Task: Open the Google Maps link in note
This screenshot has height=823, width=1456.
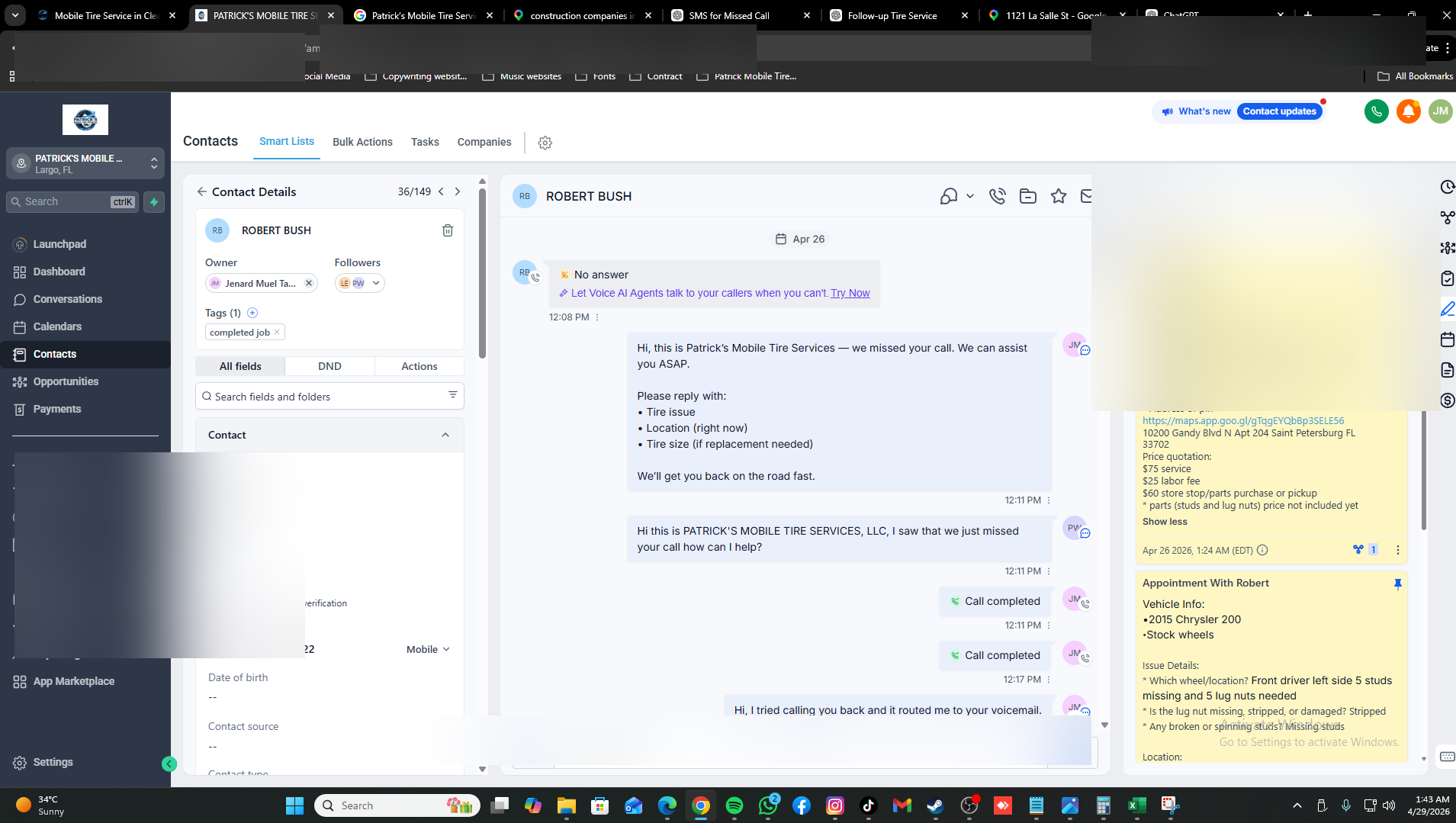Action: 1243,421
